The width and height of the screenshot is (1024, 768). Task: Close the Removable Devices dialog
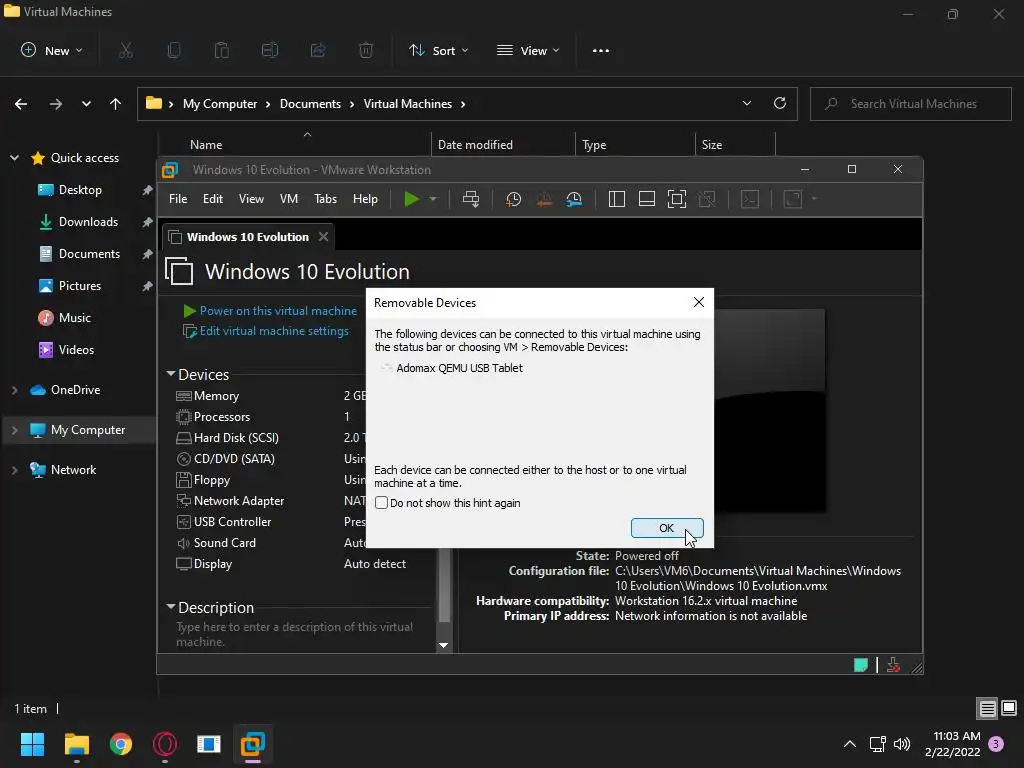699,302
